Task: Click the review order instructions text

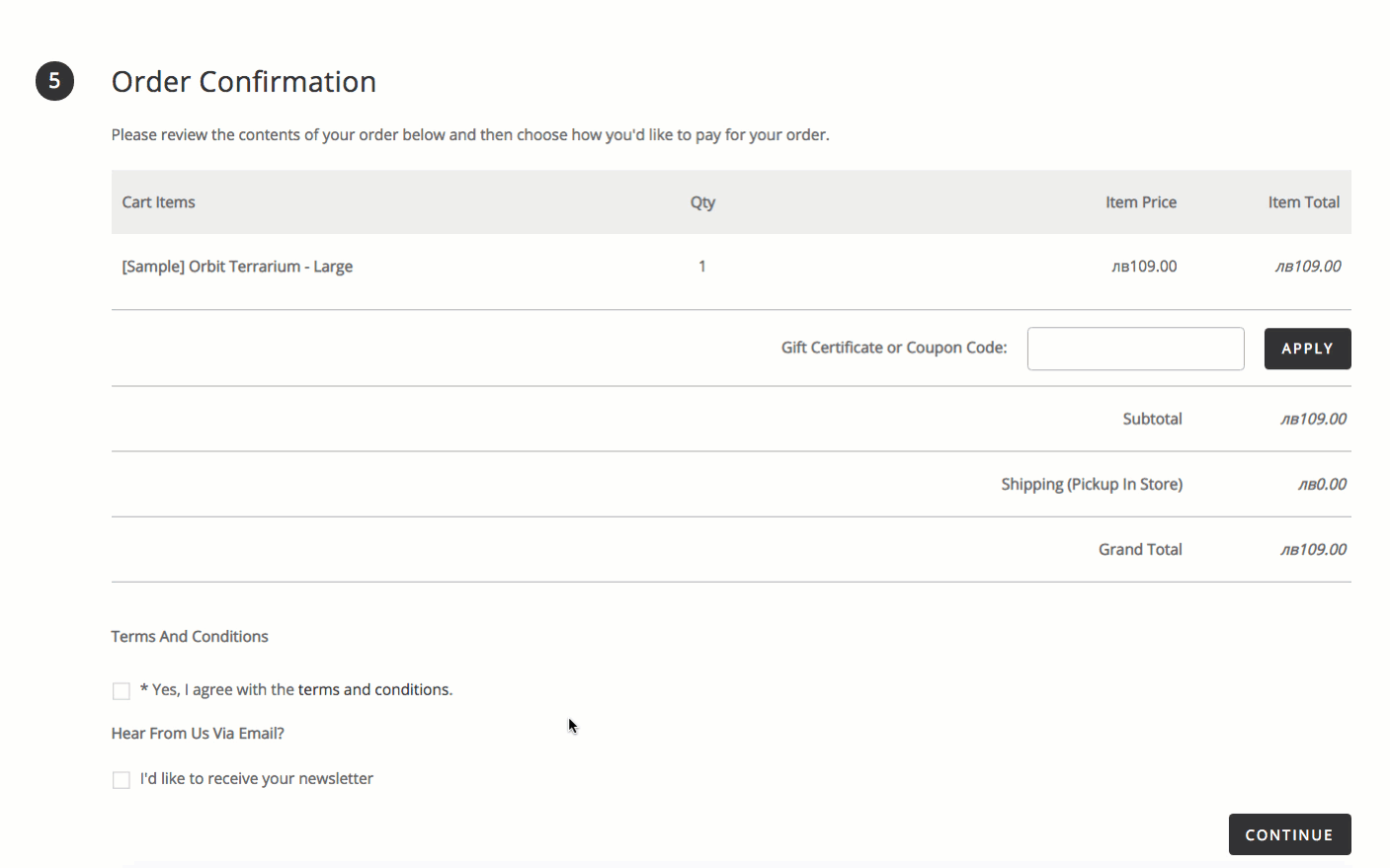Action: (470, 134)
